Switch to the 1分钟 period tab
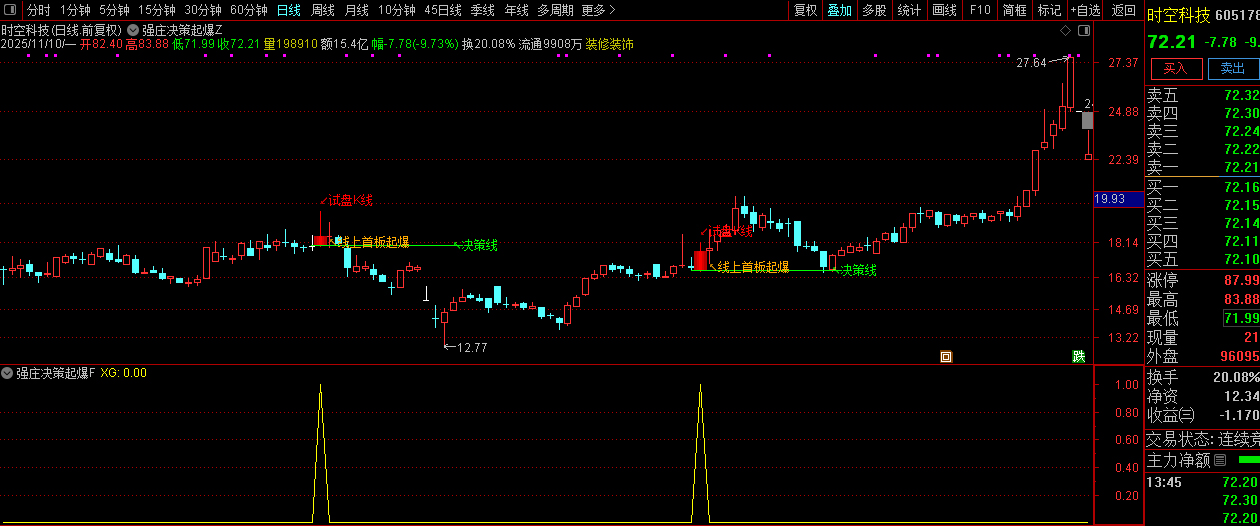Image resolution: width=1260 pixels, height=526 pixels. [x=75, y=10]
